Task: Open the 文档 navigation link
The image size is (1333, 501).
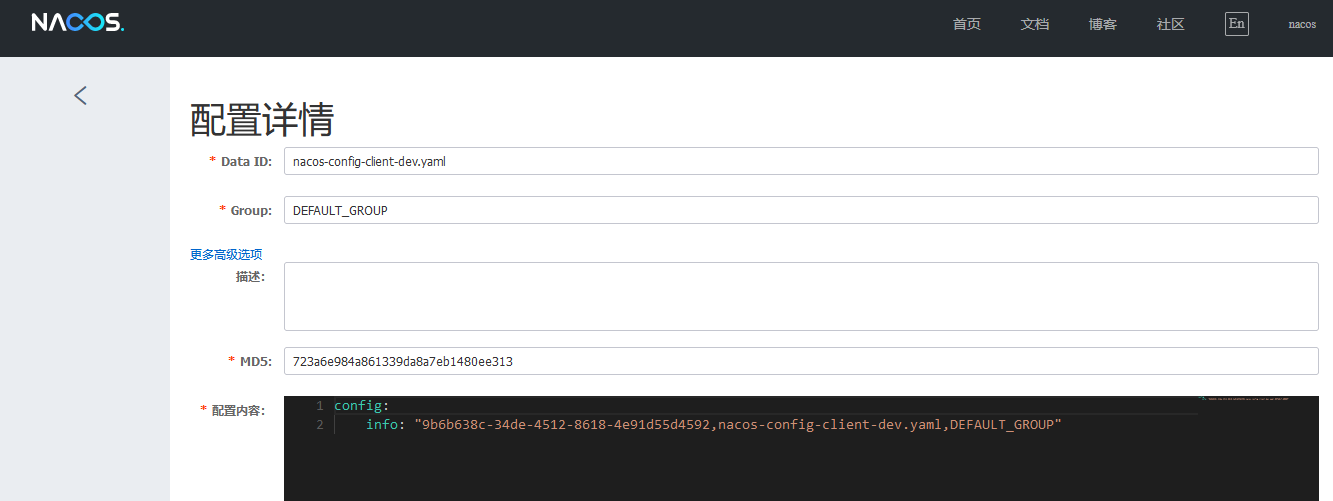Action: (1035, 24)
